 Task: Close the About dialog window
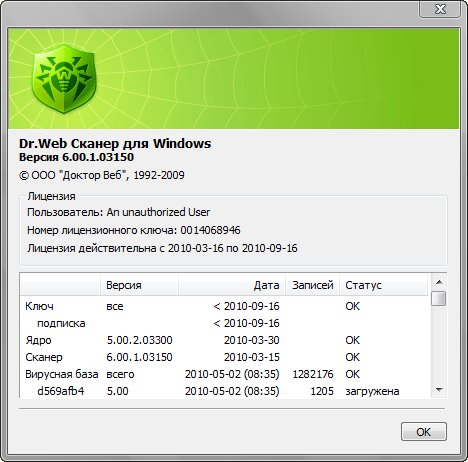click(x=440, y=9)
